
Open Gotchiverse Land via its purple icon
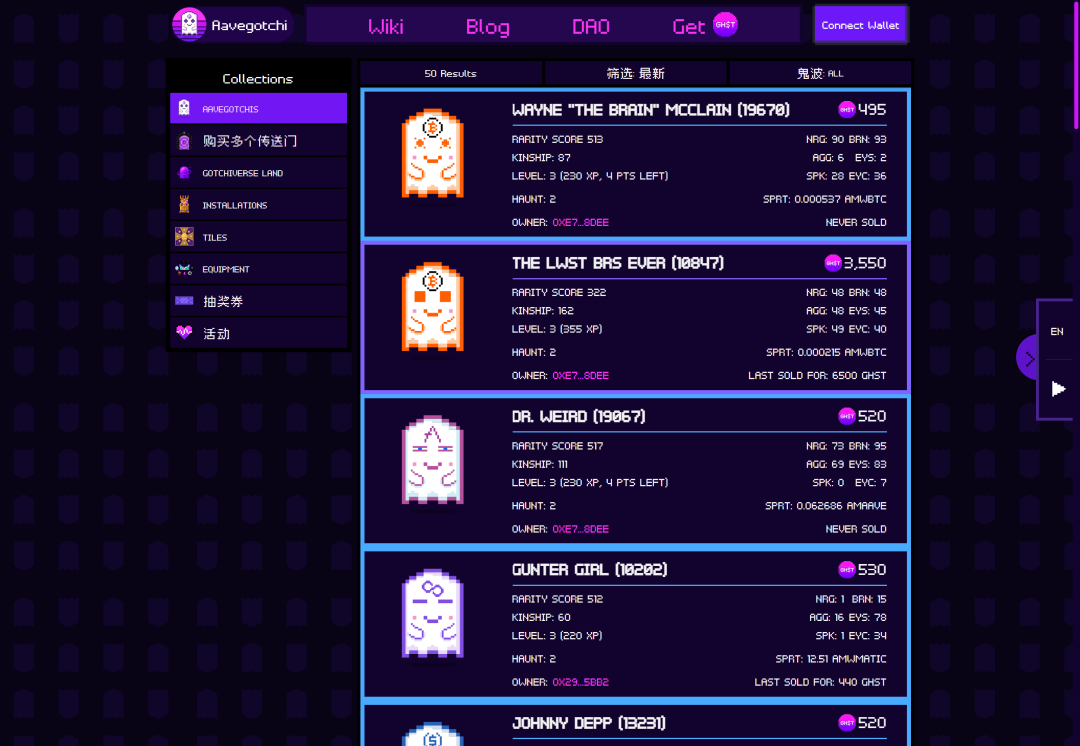coord(184,173)
